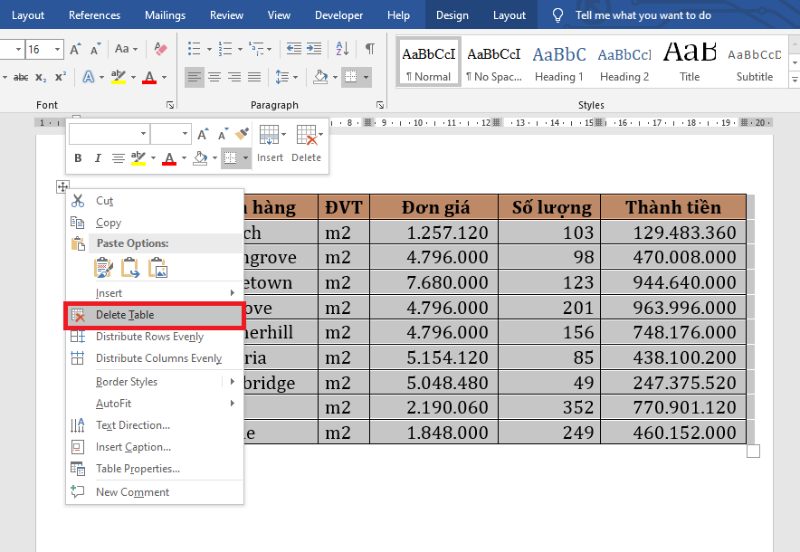This screenshot has height=552, width=800.
Task: Open Line Spacing options in ribbon
Action: pos(282,77)
